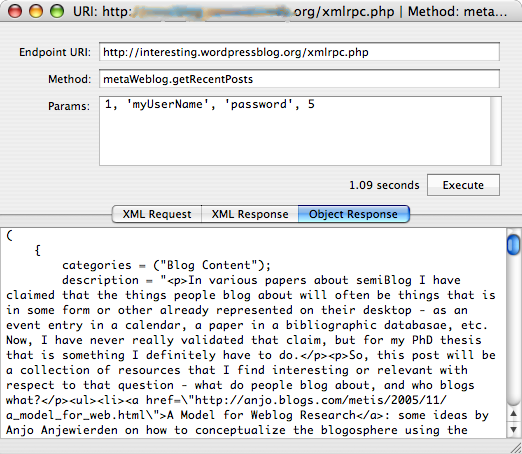Click the response scrollbar up arrow

[513, 414]
